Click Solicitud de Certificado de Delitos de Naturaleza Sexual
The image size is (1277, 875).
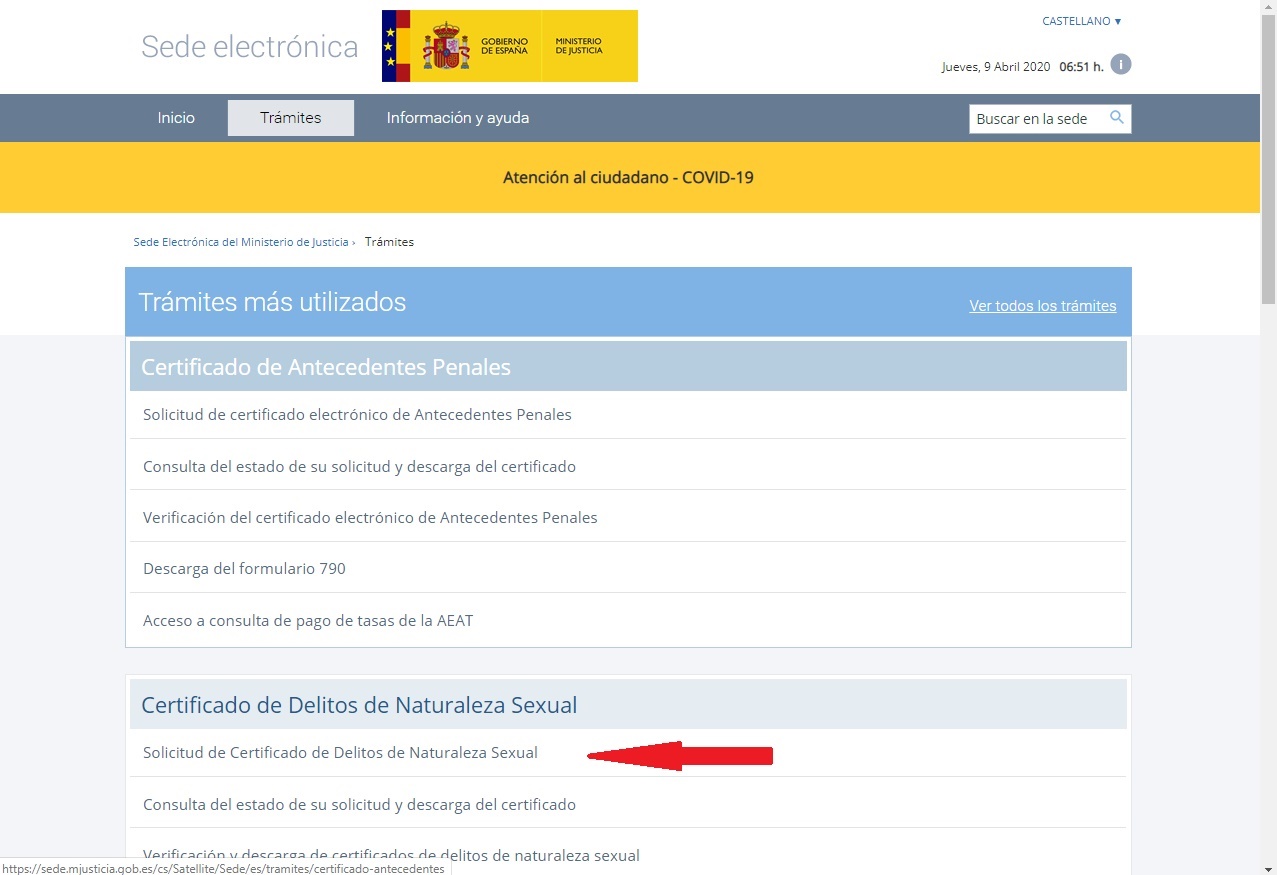340,753
